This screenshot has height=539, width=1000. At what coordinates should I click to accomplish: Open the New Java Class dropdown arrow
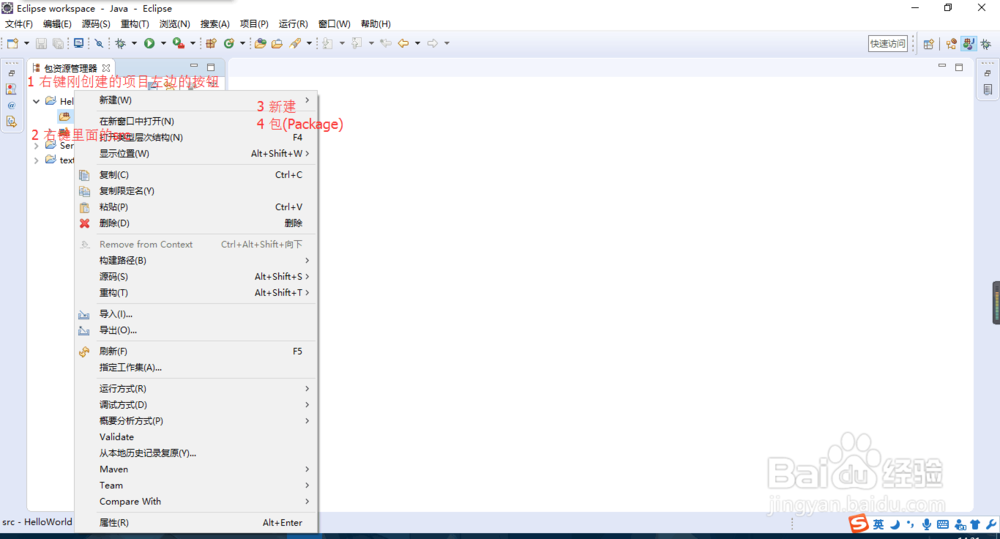point(242,43)
